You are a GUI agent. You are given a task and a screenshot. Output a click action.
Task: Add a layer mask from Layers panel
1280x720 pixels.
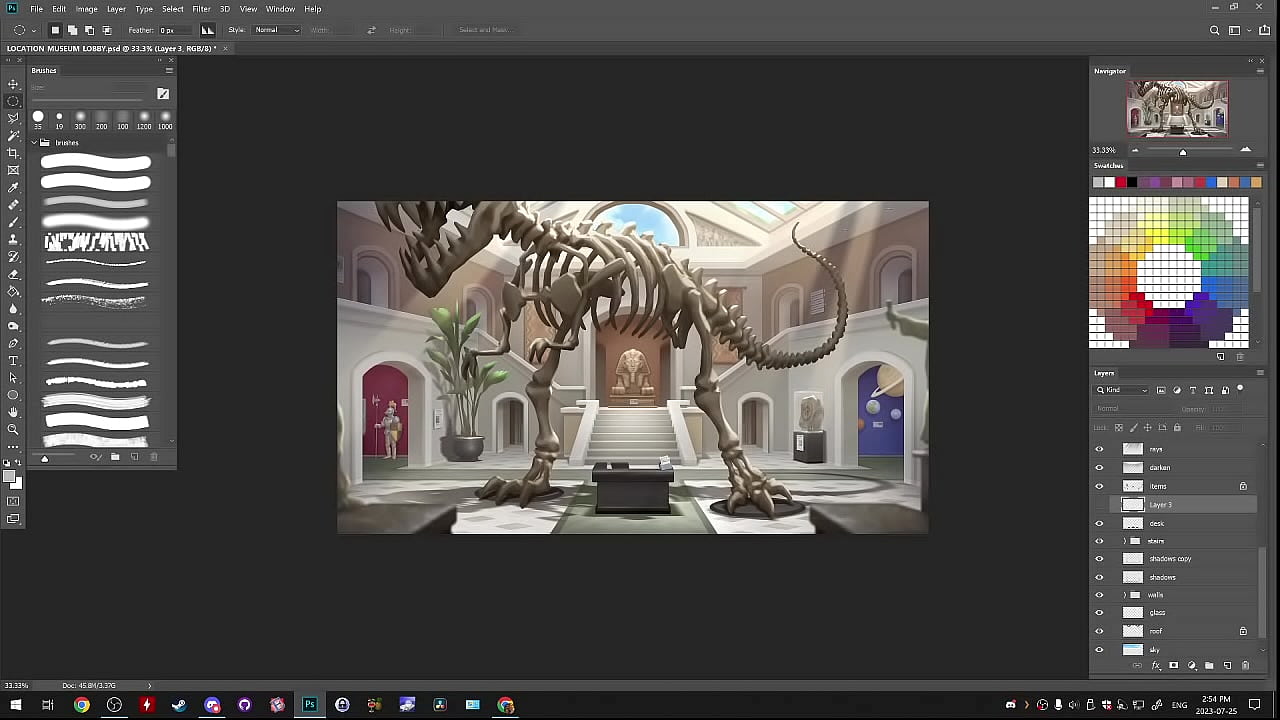tap(1174, 665)
